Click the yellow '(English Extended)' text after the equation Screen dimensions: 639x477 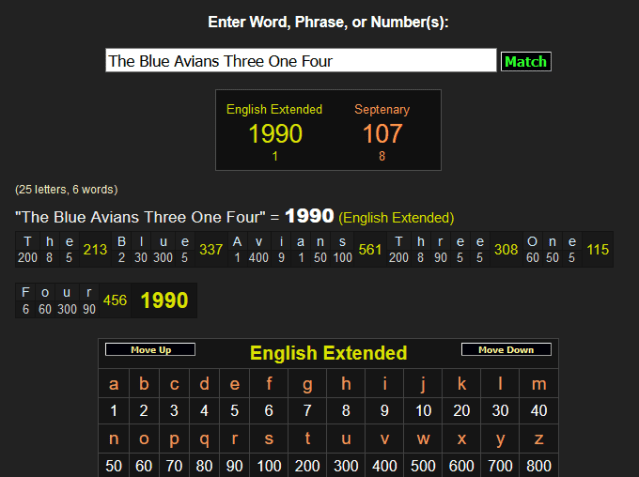pos(396,217)
